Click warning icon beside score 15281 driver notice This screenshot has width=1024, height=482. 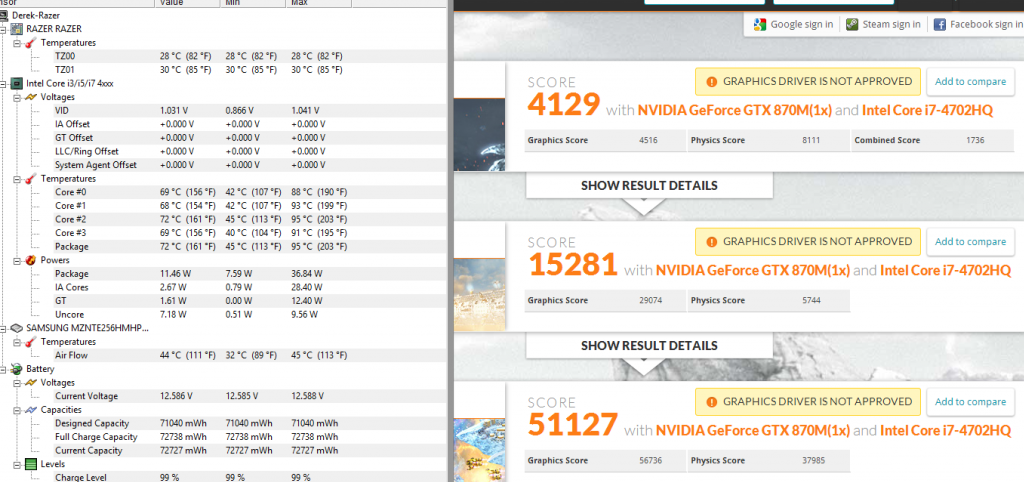coord(711,242)
